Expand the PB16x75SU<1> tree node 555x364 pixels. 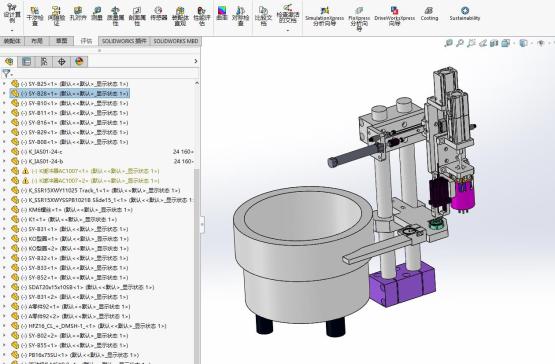pyautogui.click(x=4, y=355)
